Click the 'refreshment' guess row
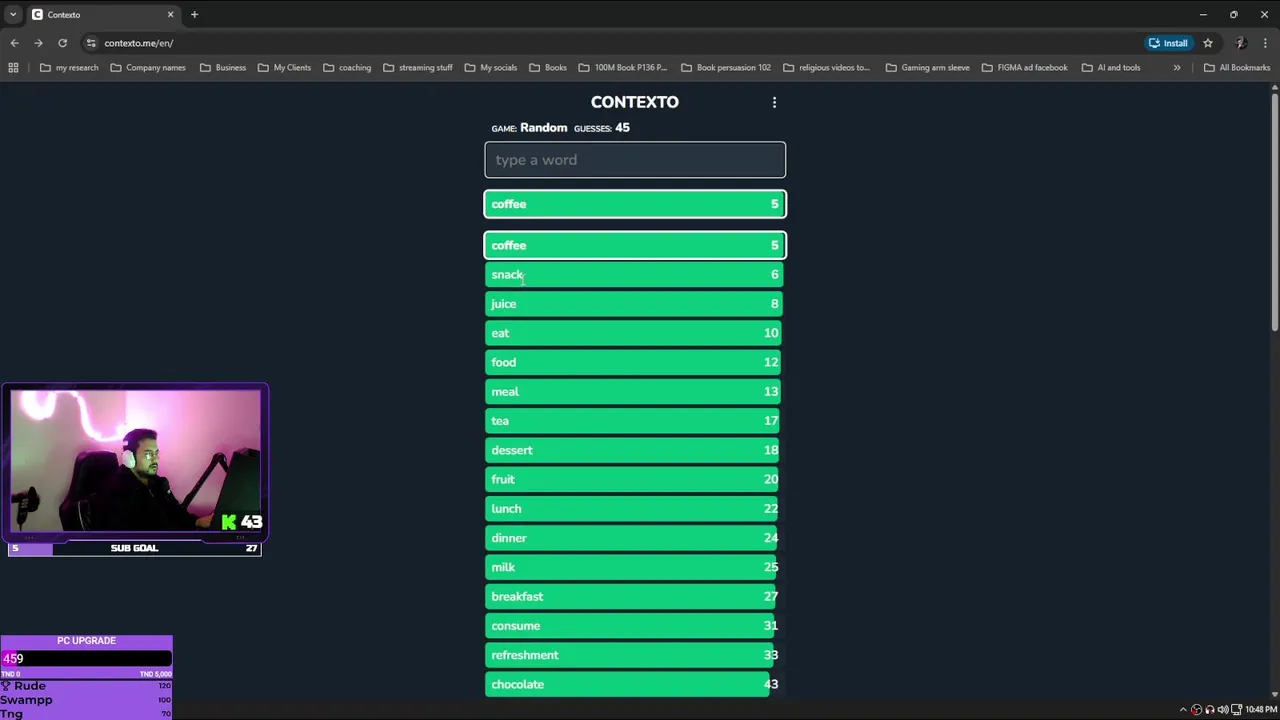Screen dimensions: 1280x720 635,655
